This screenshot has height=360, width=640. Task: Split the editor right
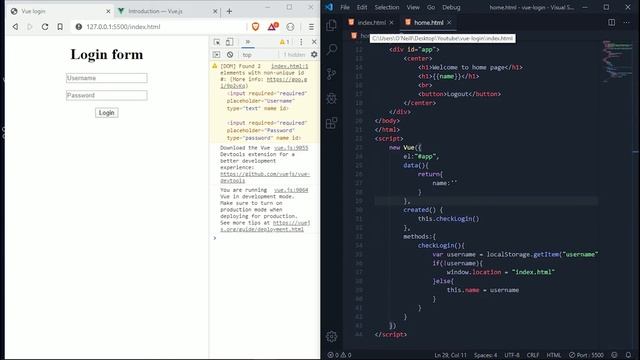pyautogui.click(x=611, y=22)
